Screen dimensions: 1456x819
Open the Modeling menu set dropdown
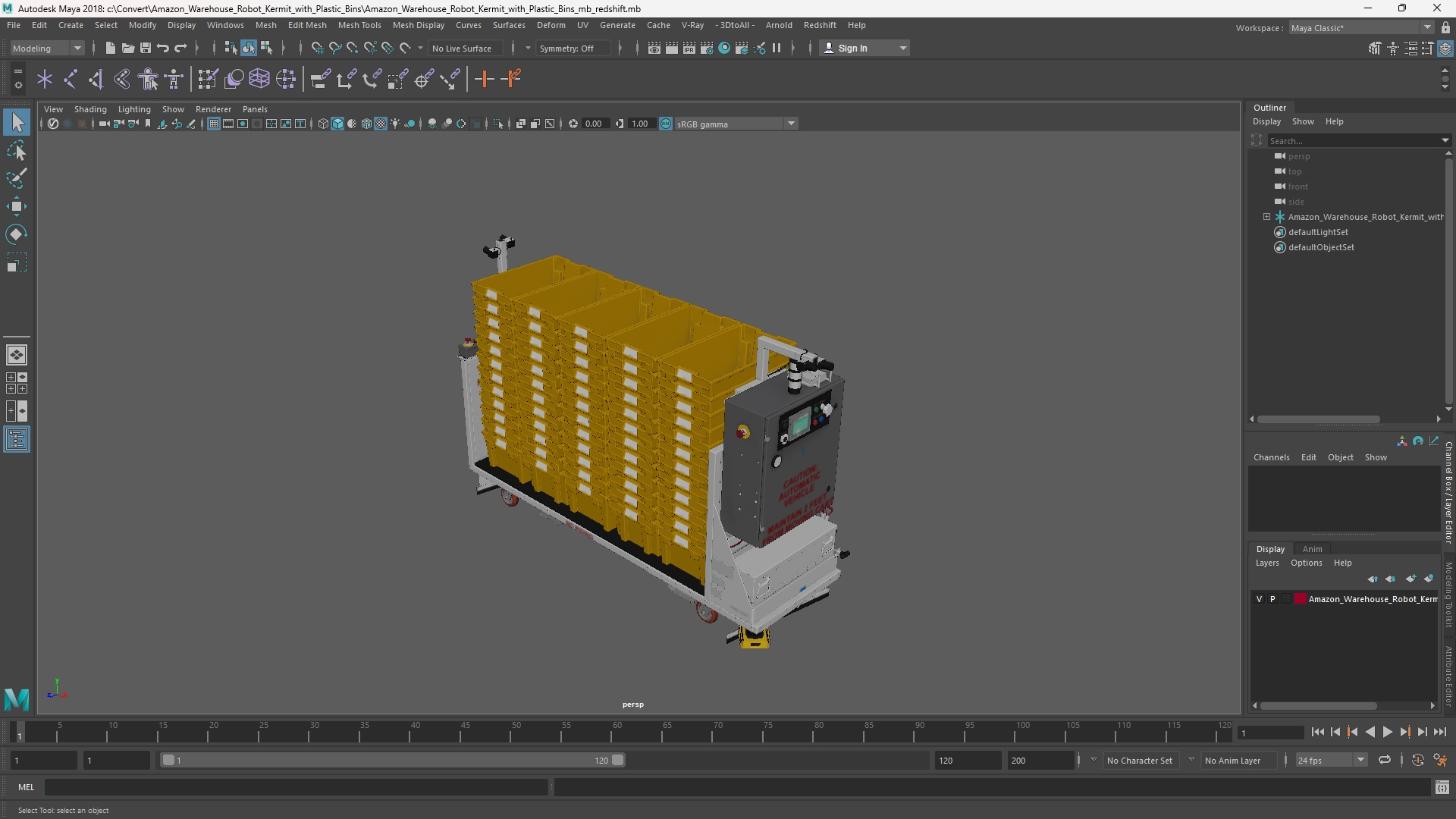(x=47, y=48)
